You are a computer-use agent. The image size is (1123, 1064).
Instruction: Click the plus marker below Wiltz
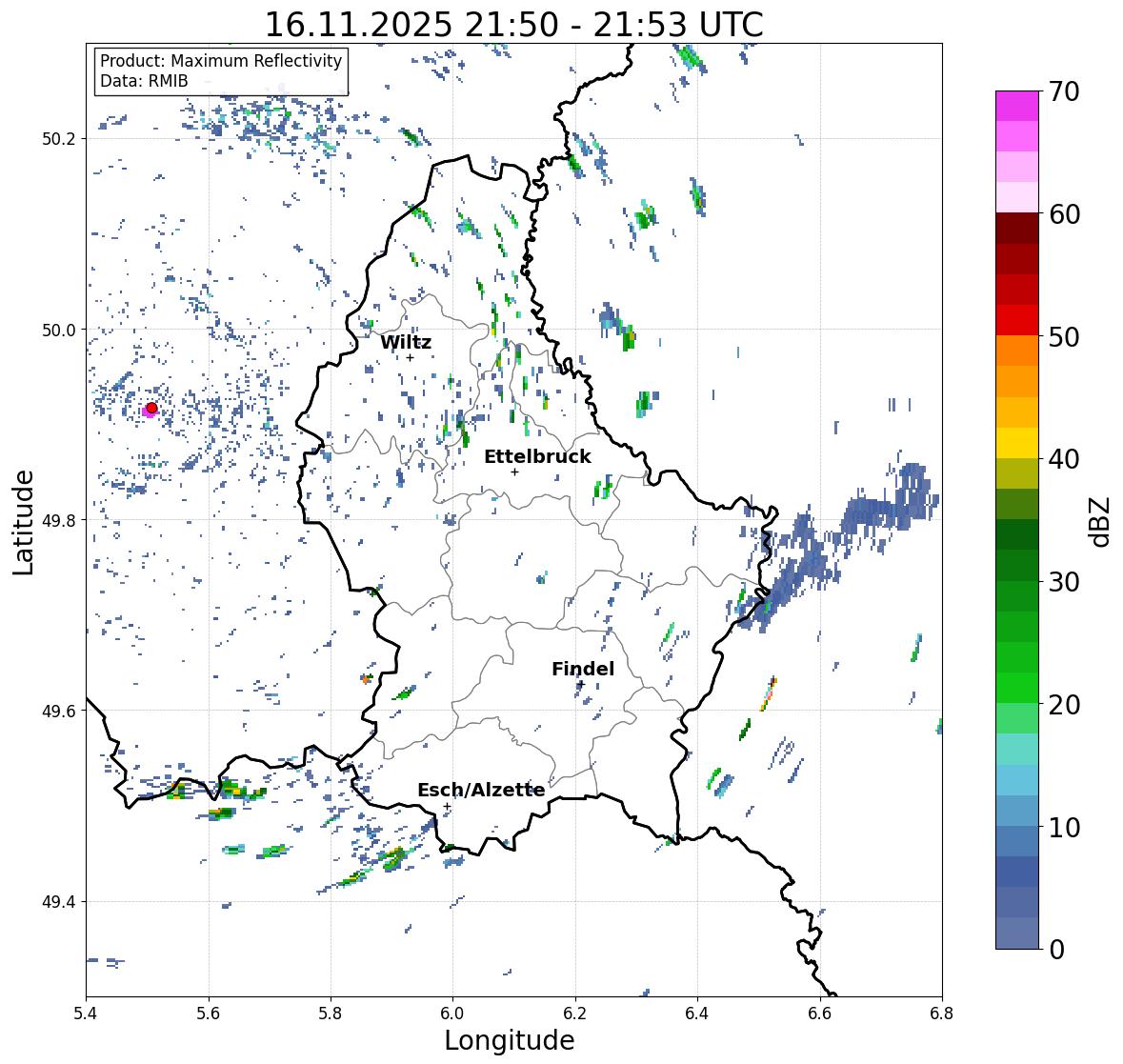411,357
